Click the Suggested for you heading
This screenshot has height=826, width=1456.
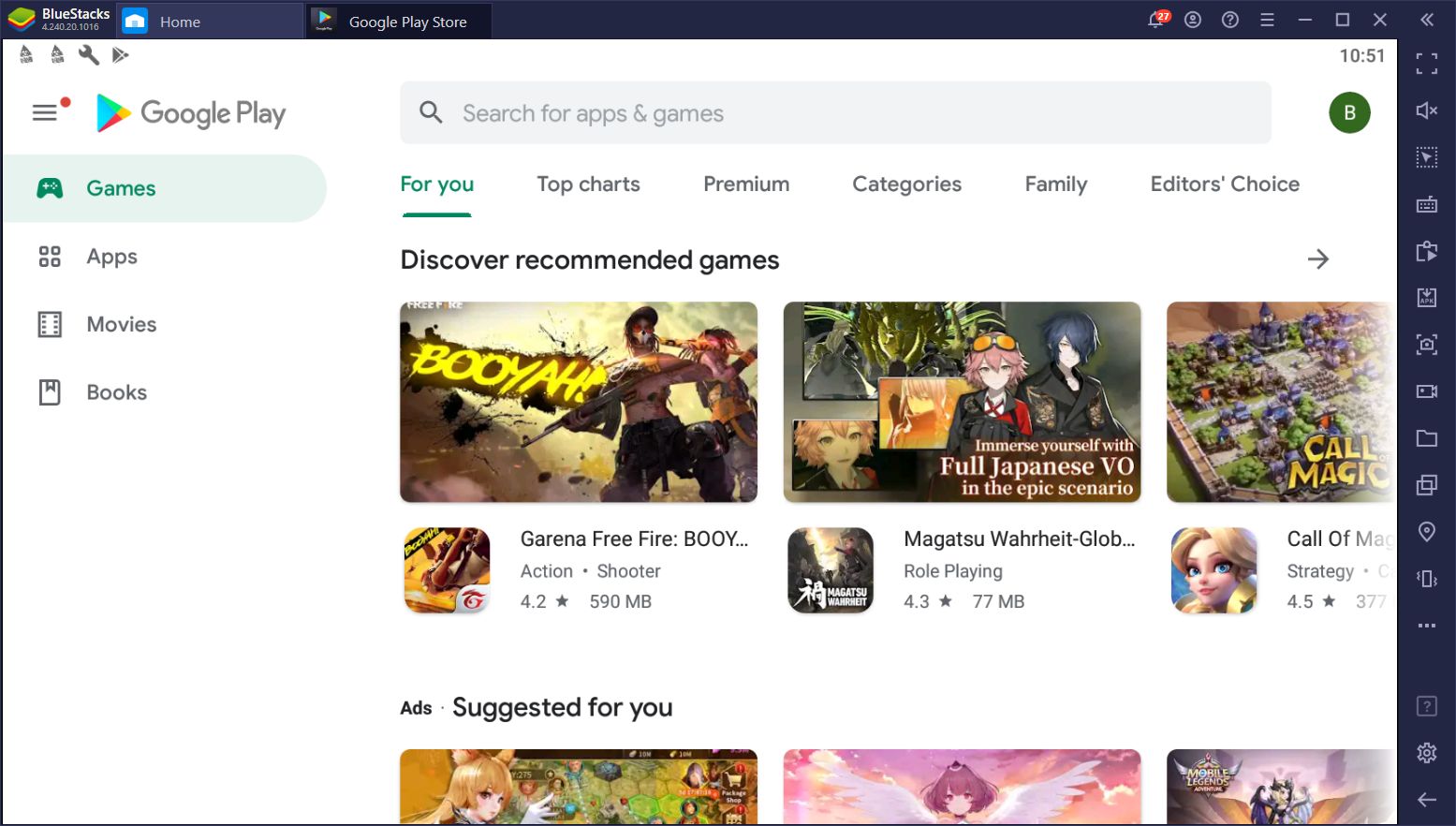point(562,707)
